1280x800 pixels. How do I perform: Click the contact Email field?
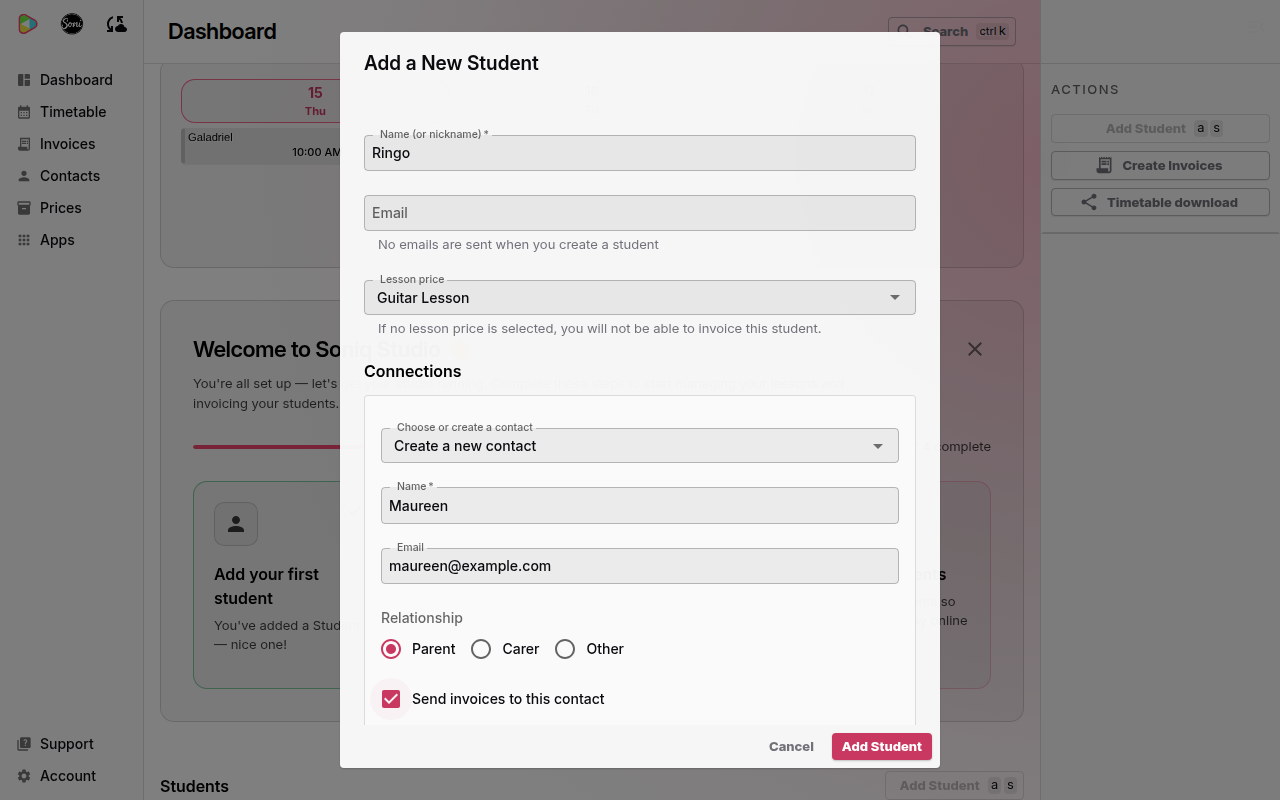(640, 566)
